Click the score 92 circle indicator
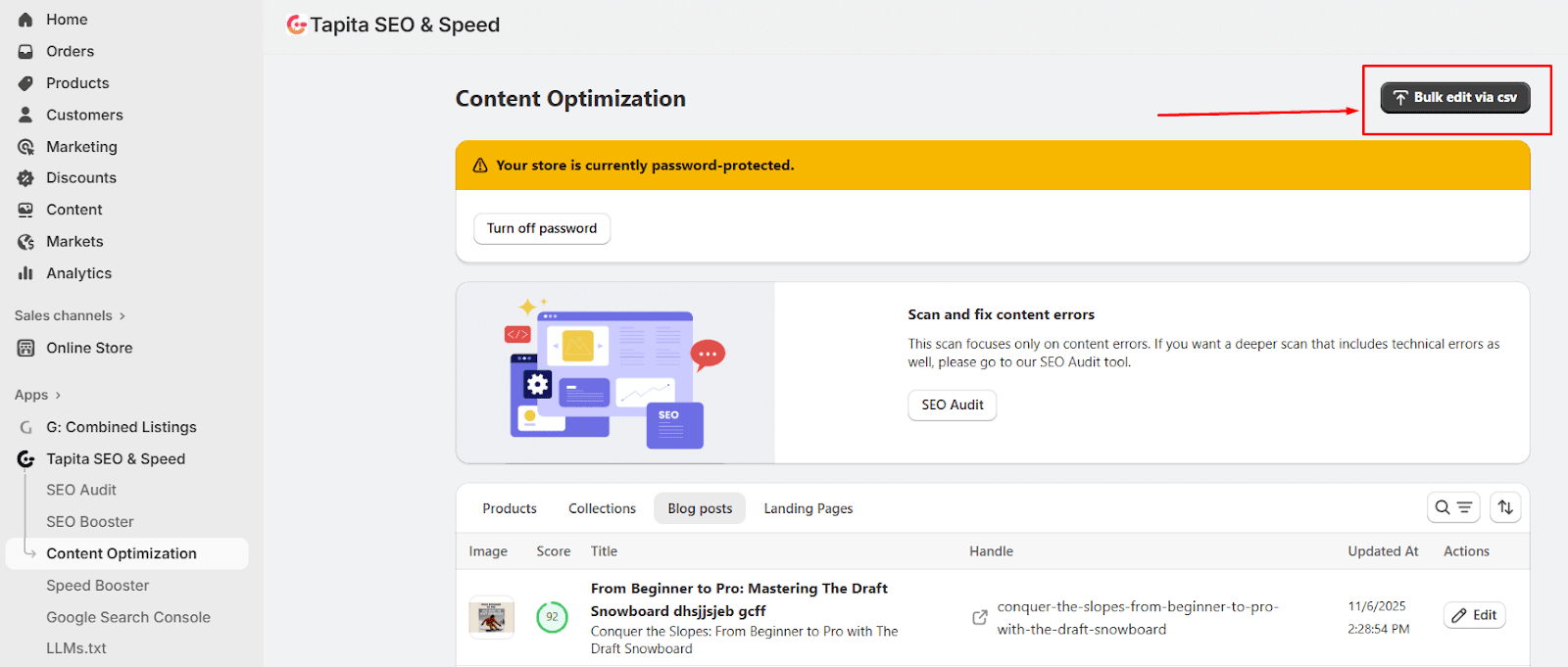This screenshot has width=1568, height=667. pyautogui.click(x=552, y=617)
